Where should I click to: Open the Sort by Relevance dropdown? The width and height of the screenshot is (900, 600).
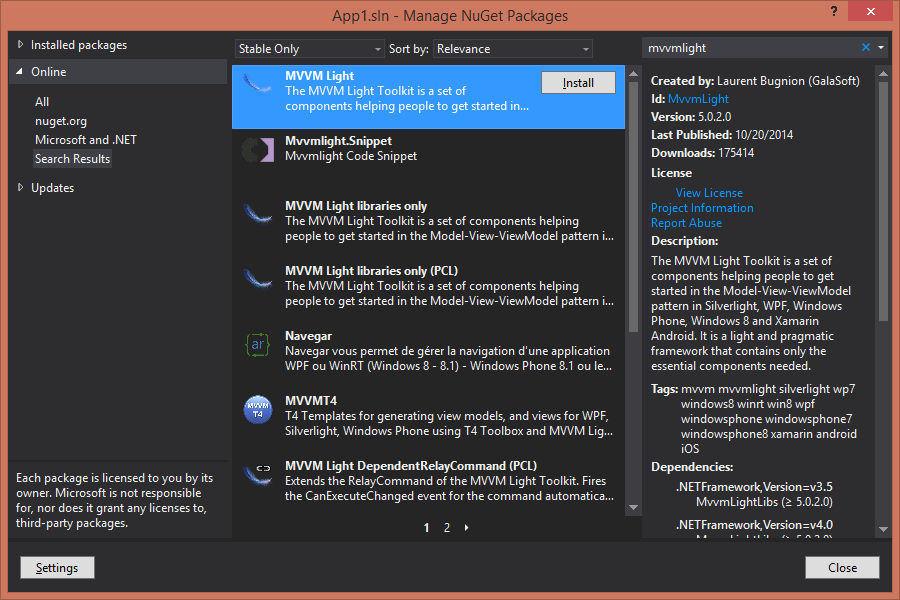(513, 49)
